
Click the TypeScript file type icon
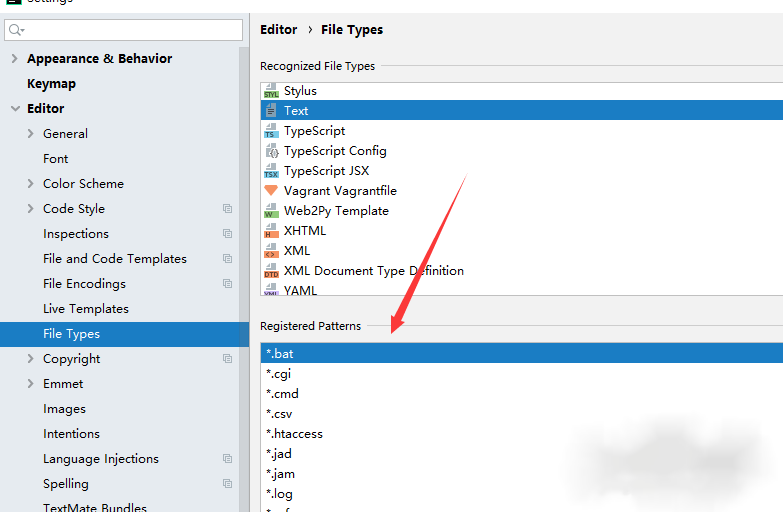[271, 131]
